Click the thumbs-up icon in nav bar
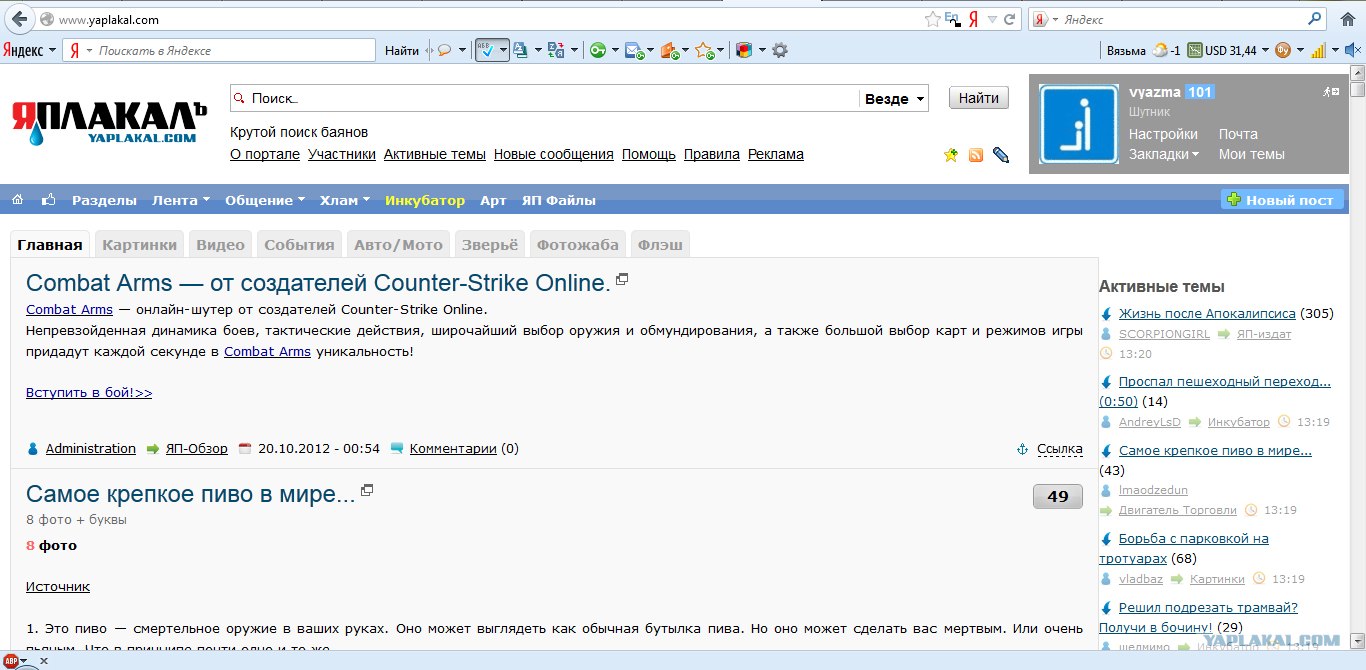This screenshot has height=670, width=1366. (x=48, y=200)
